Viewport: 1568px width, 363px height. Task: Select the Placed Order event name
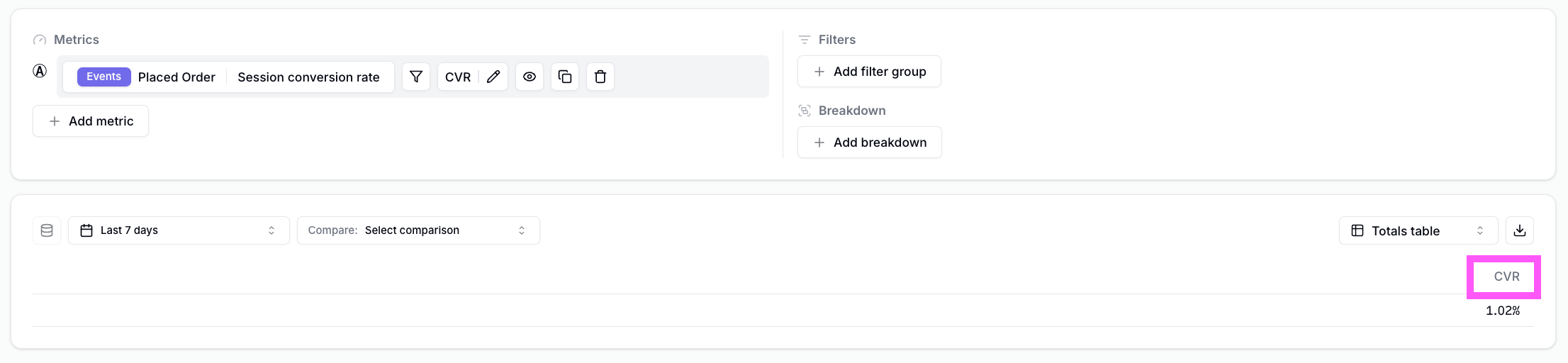pyautogui.click(x=177, y=77)
